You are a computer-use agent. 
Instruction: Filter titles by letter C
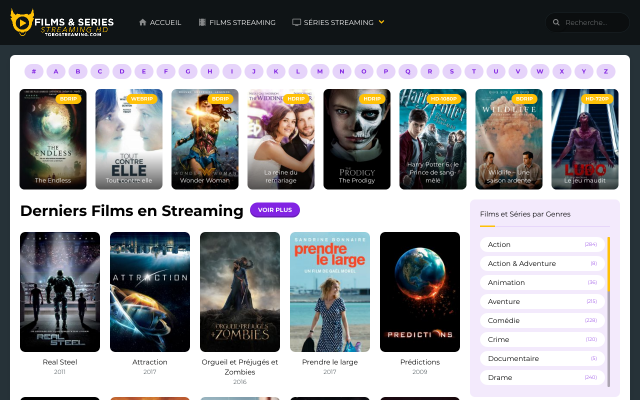100,71
